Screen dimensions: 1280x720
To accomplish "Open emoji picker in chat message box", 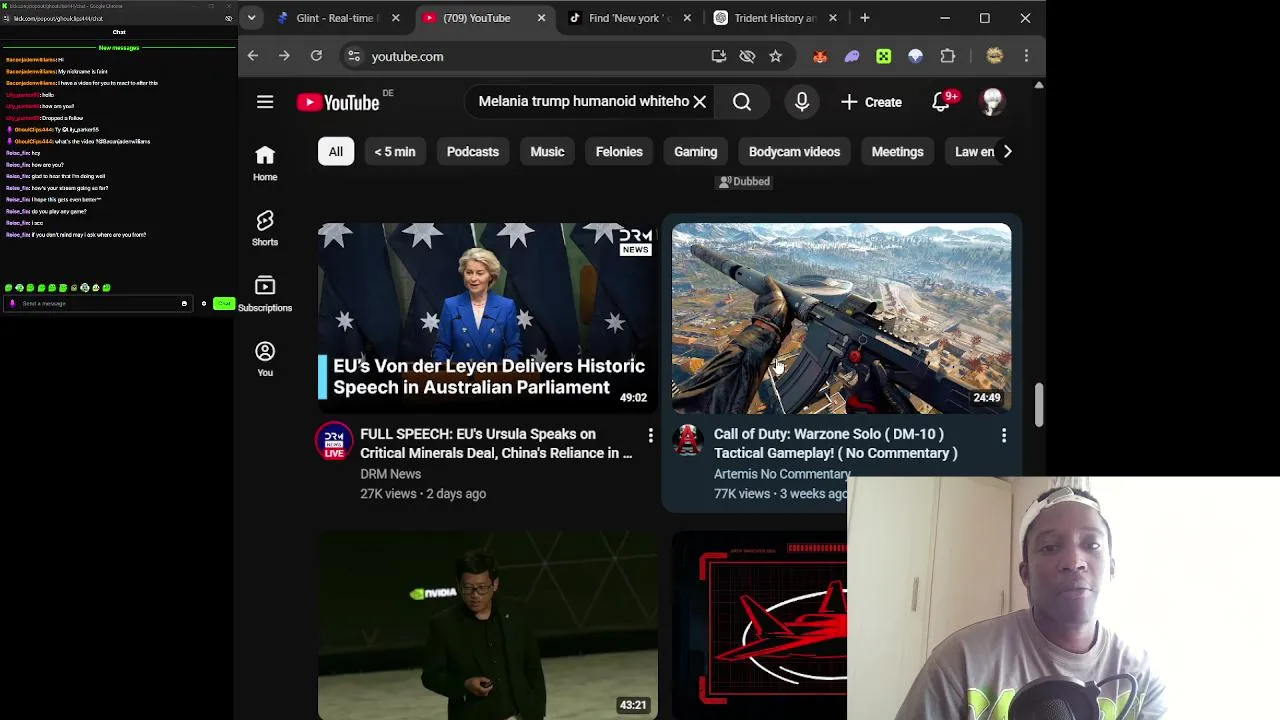I will 184,303.
